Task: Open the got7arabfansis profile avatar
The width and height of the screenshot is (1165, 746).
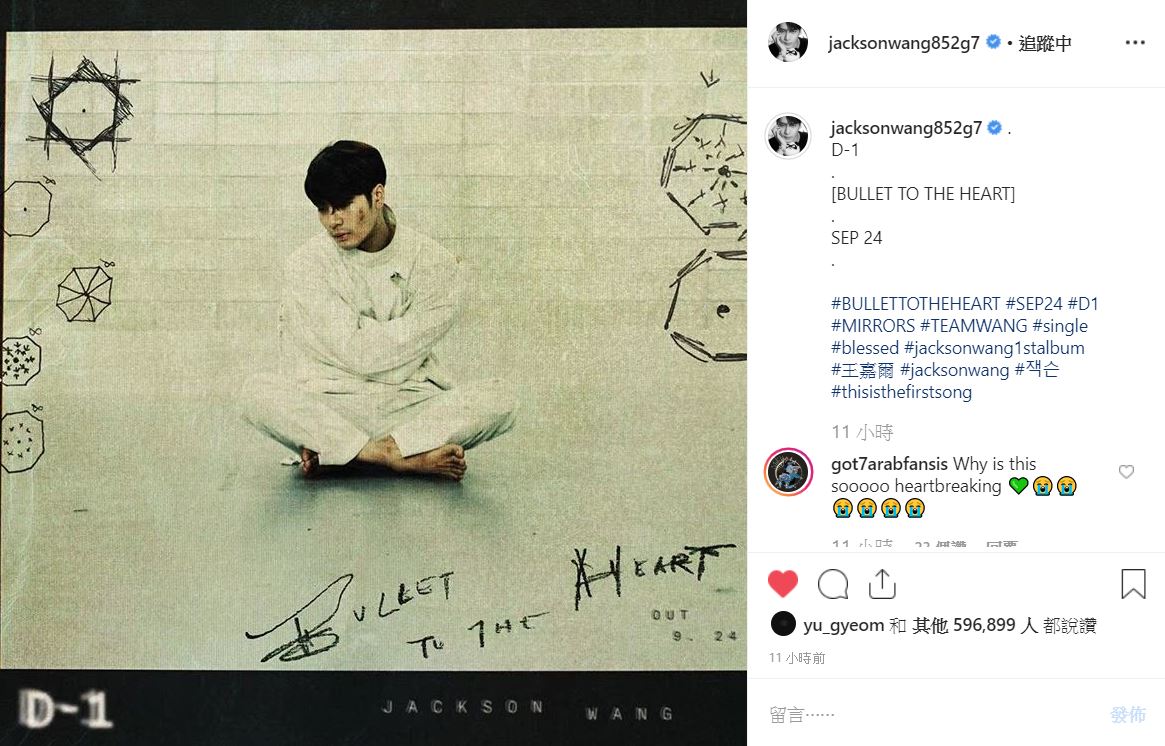Action: click(x=788, y=472)
